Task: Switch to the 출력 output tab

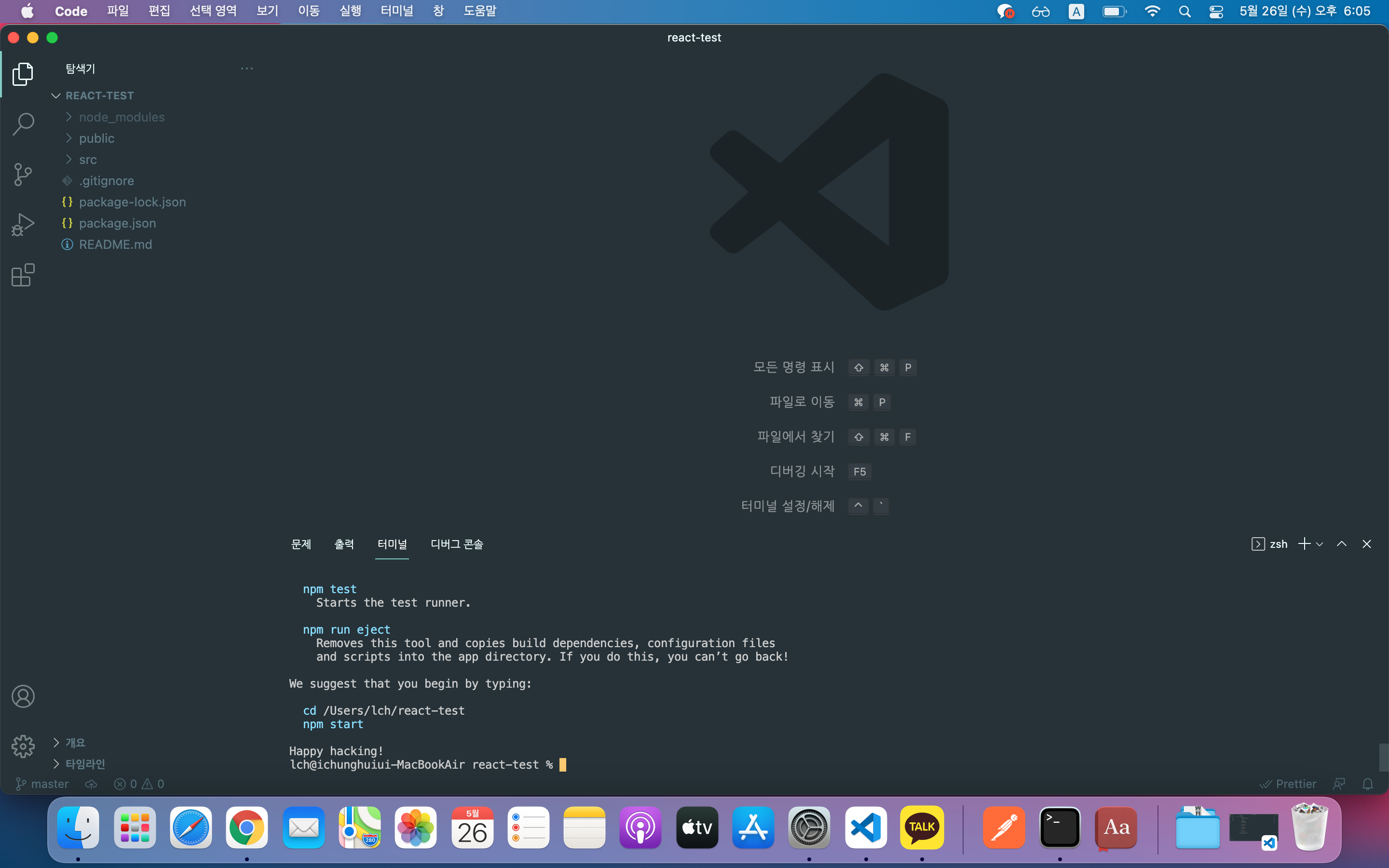Action: pyautogui.click(x=344, y=543)
